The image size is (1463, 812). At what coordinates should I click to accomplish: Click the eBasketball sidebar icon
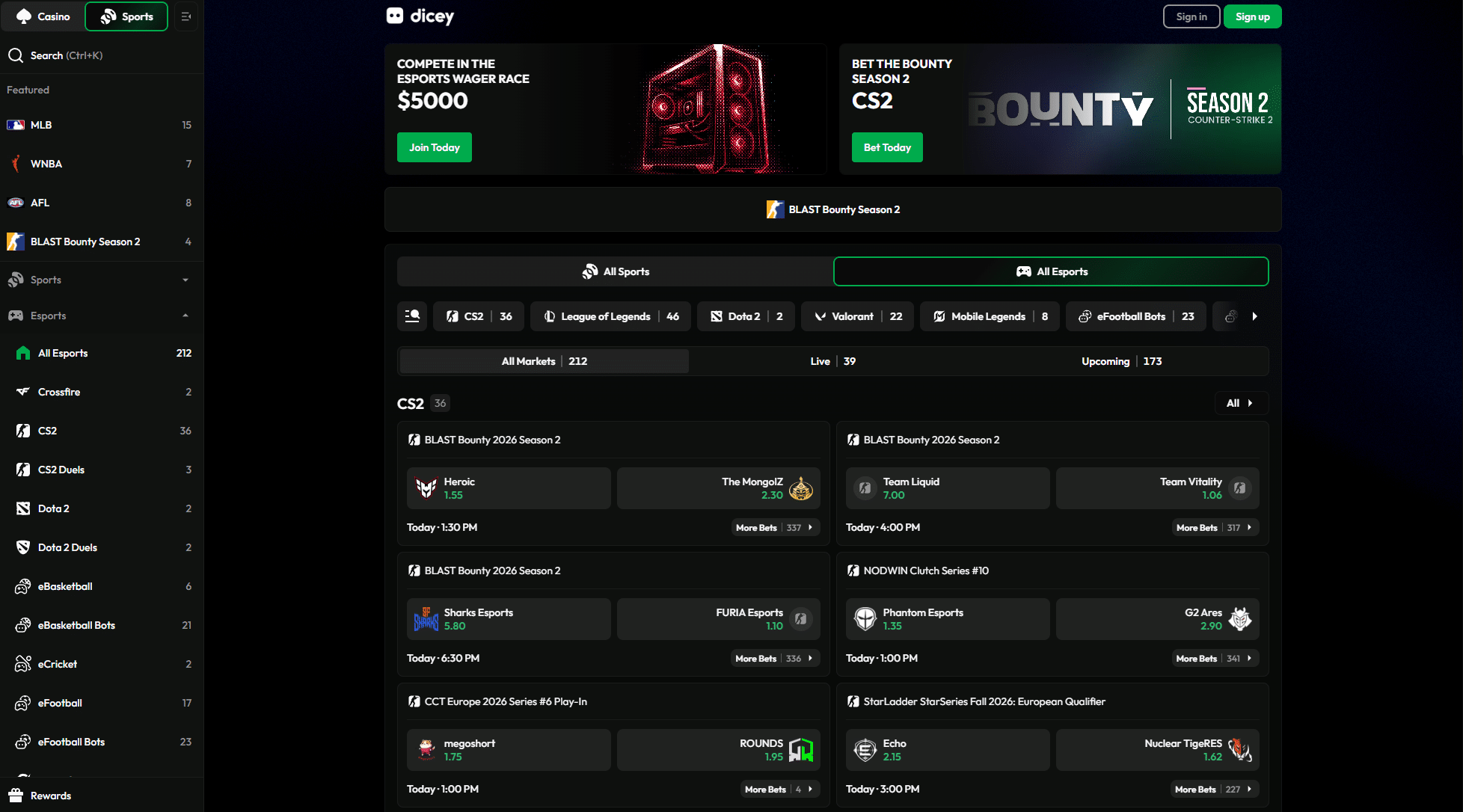(x=23, y=586)
